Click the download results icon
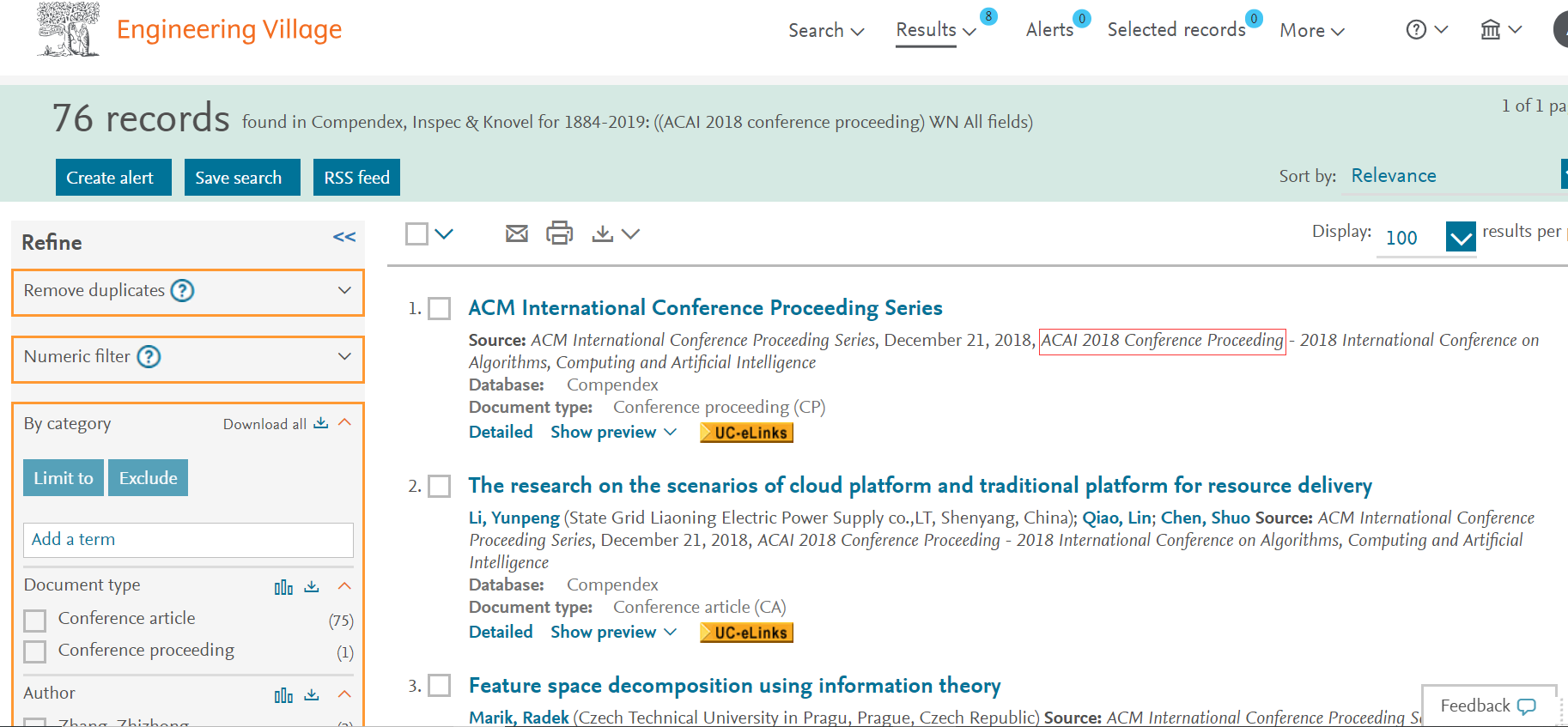The height and width of the screenshot is (727, 1568). pyautogui.click(x=603, y=233)
